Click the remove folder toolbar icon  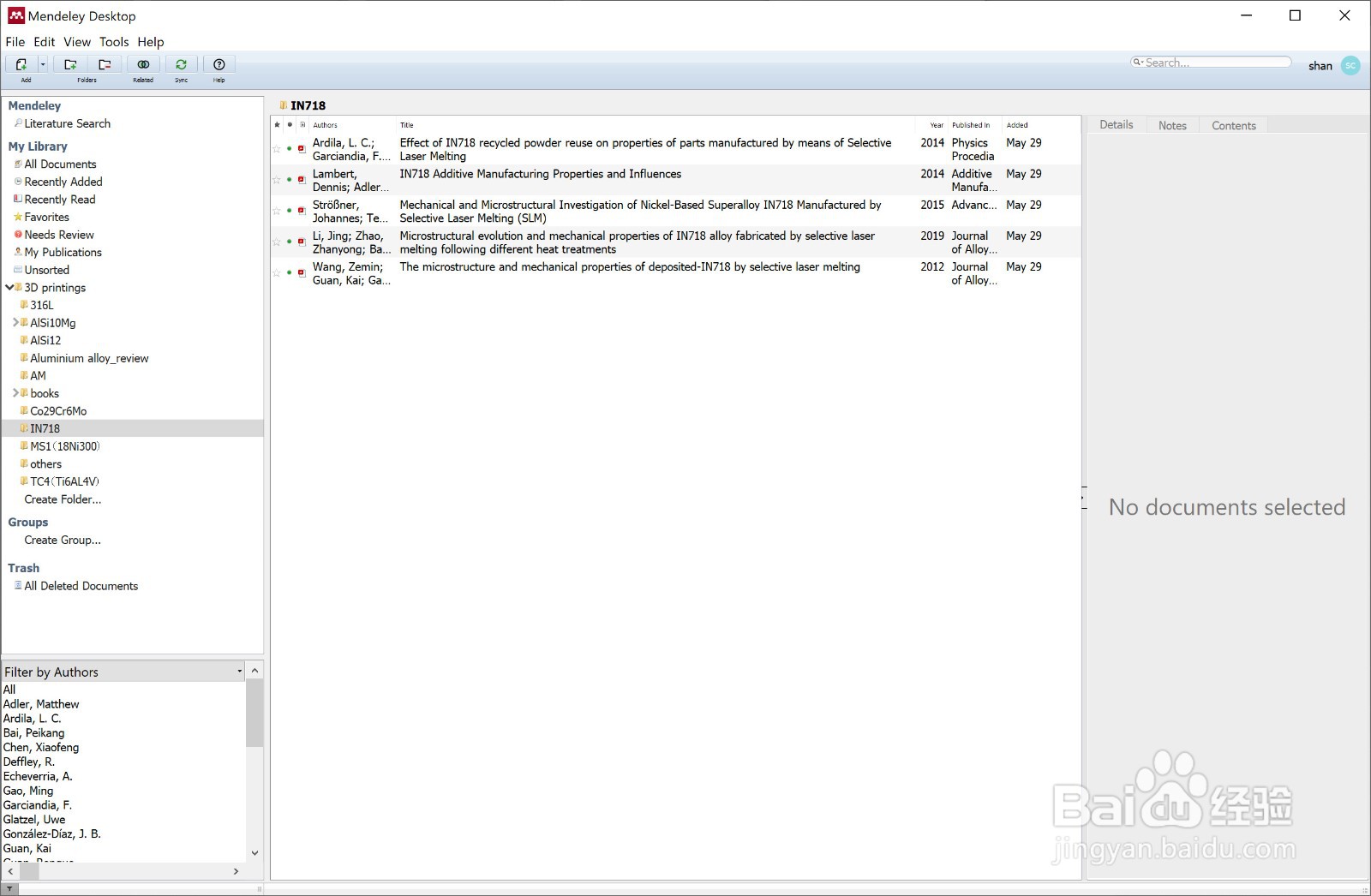[x=105, y=64]
